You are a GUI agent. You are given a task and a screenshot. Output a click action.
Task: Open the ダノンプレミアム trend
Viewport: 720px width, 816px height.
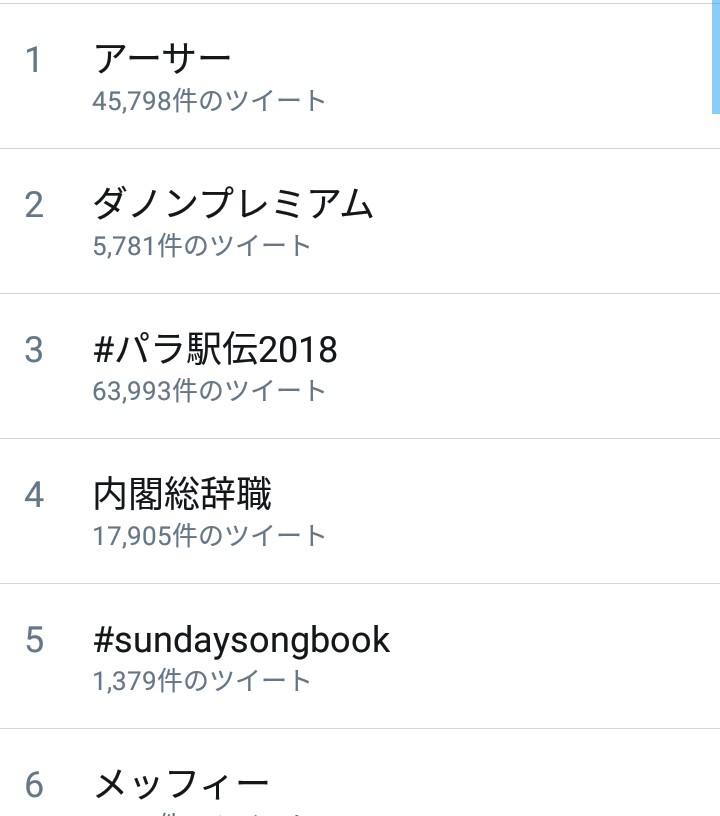(x=233, y=204)
